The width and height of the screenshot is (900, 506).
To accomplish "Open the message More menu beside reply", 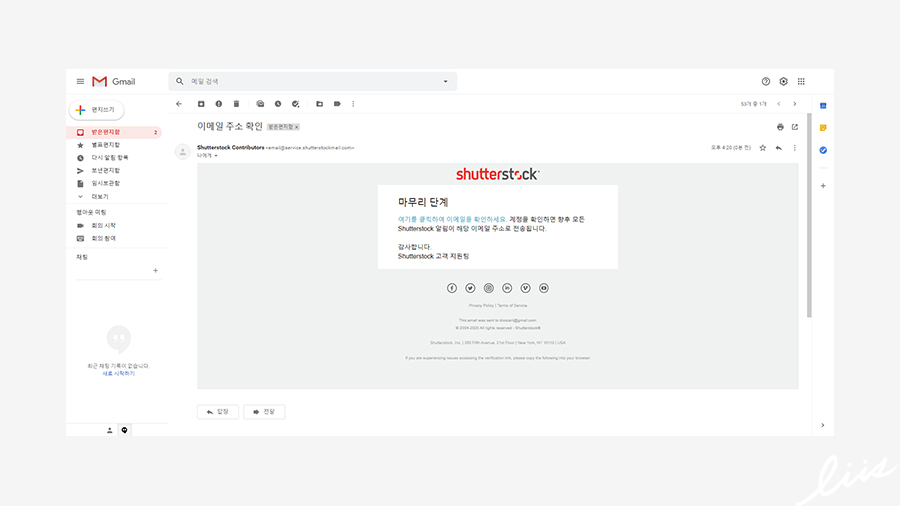I will (x=795, y=148).
